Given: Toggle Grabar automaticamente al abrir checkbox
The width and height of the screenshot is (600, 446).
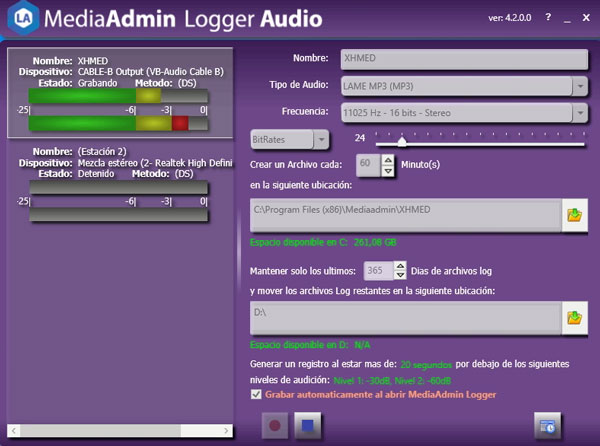Looking at the screenshot, I should 257,395.
